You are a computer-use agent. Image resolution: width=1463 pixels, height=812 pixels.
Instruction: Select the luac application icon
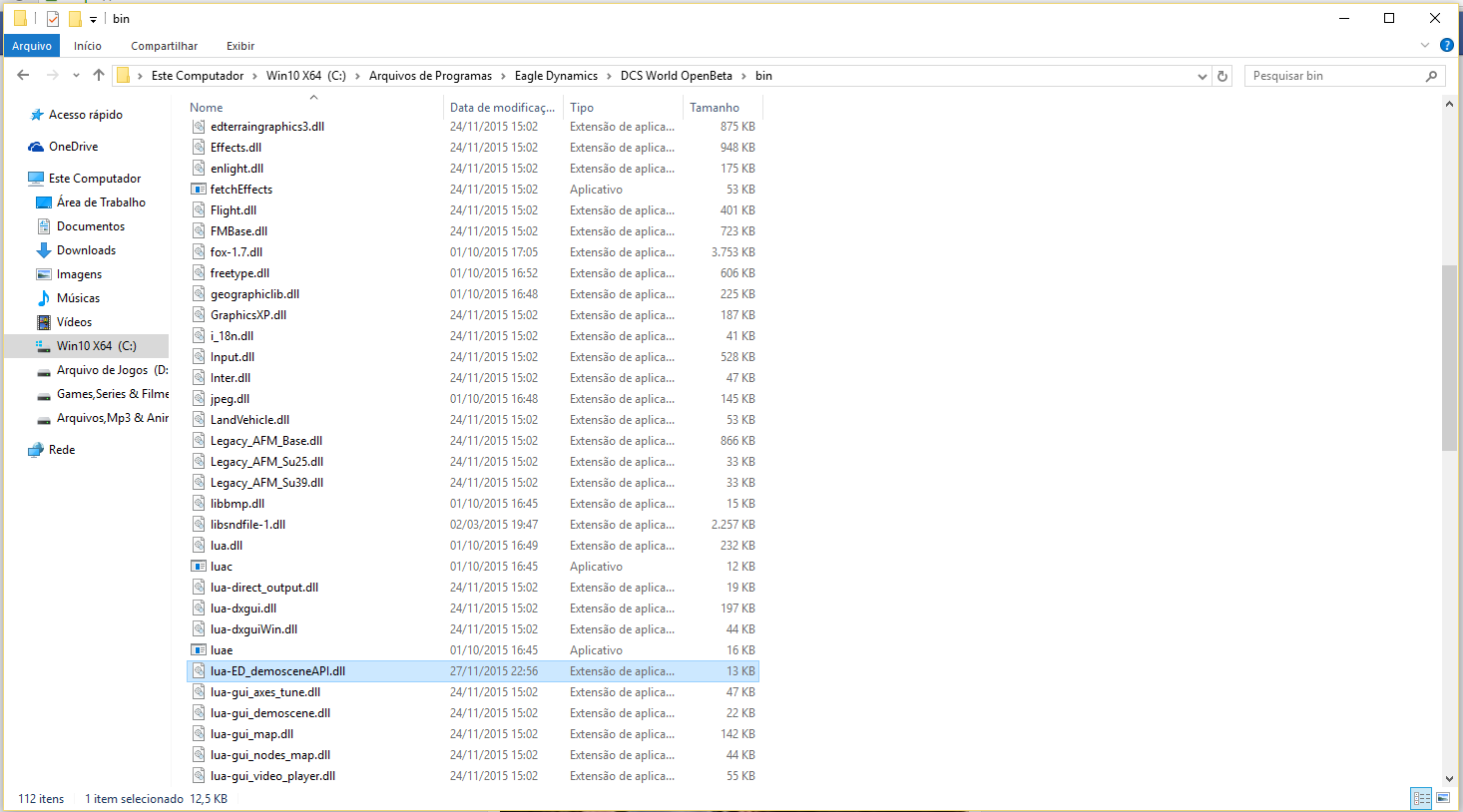[199, 567]
